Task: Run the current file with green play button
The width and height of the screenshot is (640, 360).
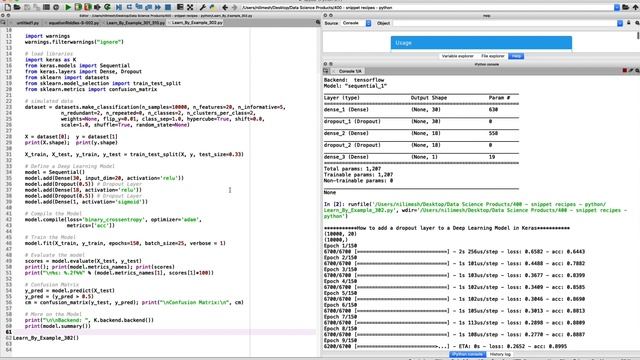Action: coord(68,7)
